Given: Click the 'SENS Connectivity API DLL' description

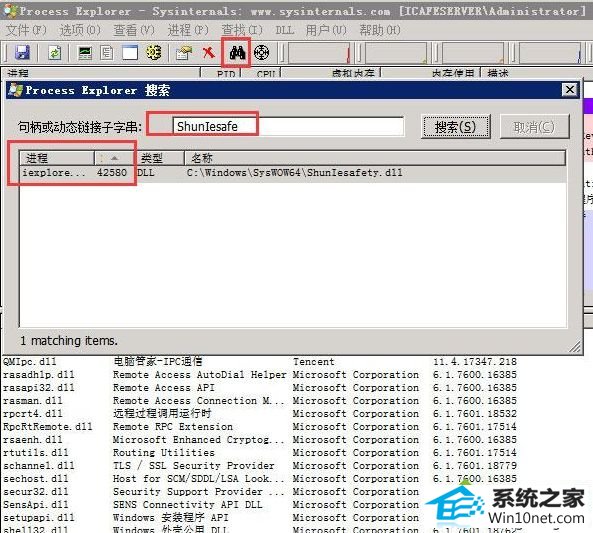Looking at the screenshot, I should click(x=188, y=504).
